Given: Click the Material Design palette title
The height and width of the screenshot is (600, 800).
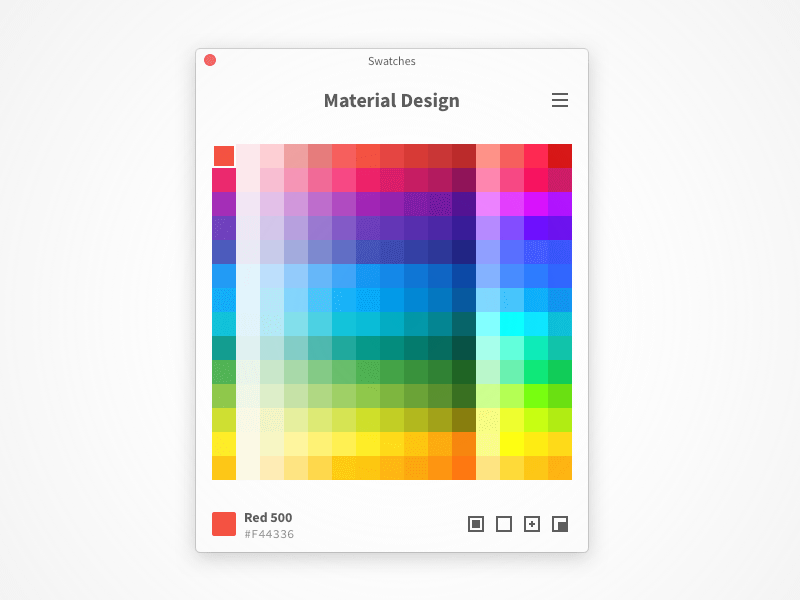Looking at the screenshot, I should coord(392,101).
